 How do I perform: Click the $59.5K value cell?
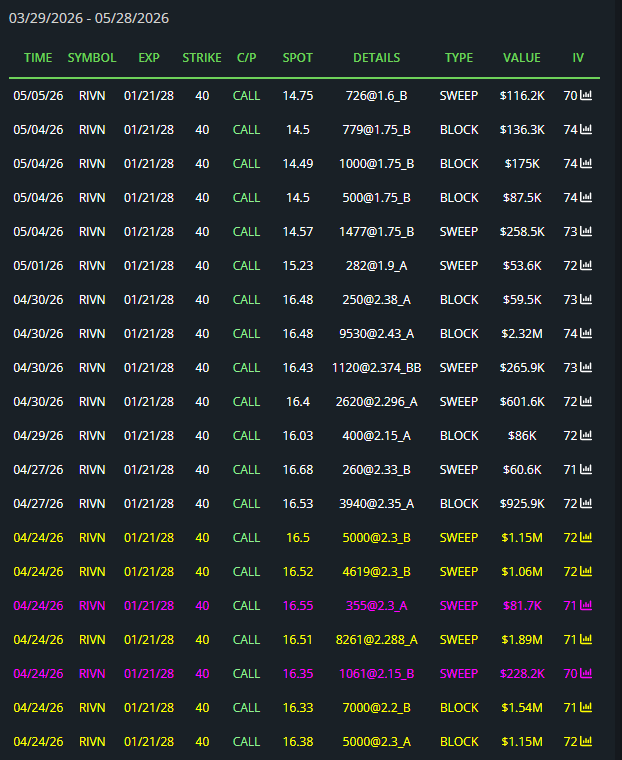522,299
